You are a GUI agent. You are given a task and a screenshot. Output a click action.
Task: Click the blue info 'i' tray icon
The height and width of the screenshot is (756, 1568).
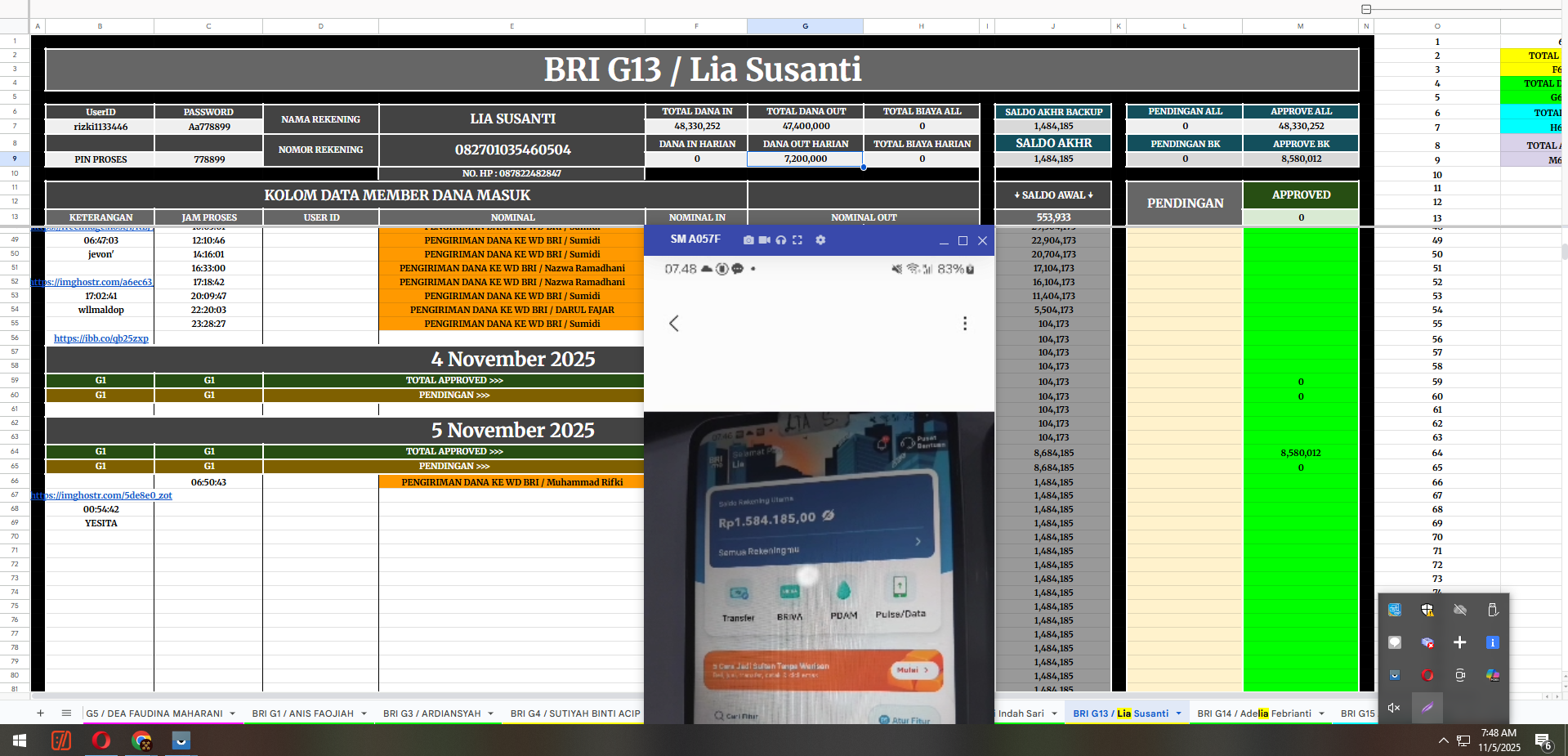tap(1493, 642)
